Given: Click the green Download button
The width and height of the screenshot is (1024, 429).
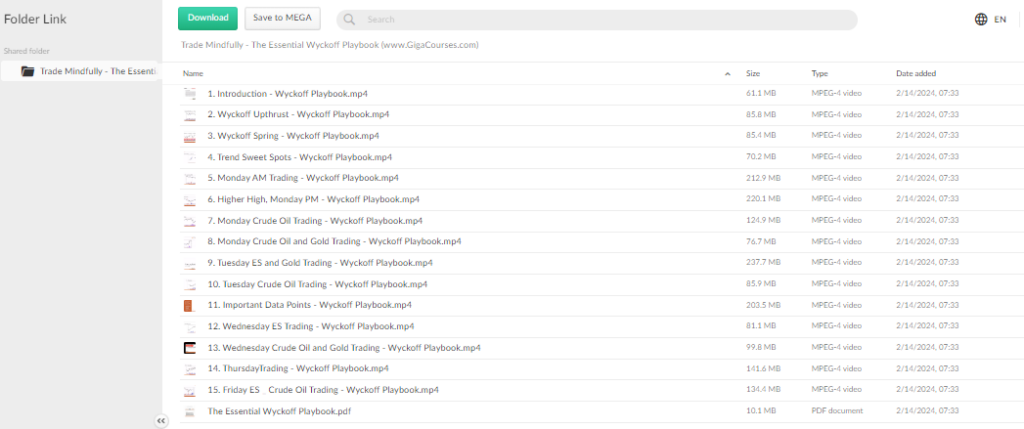Looking at the screenshot, I should 207,18.
